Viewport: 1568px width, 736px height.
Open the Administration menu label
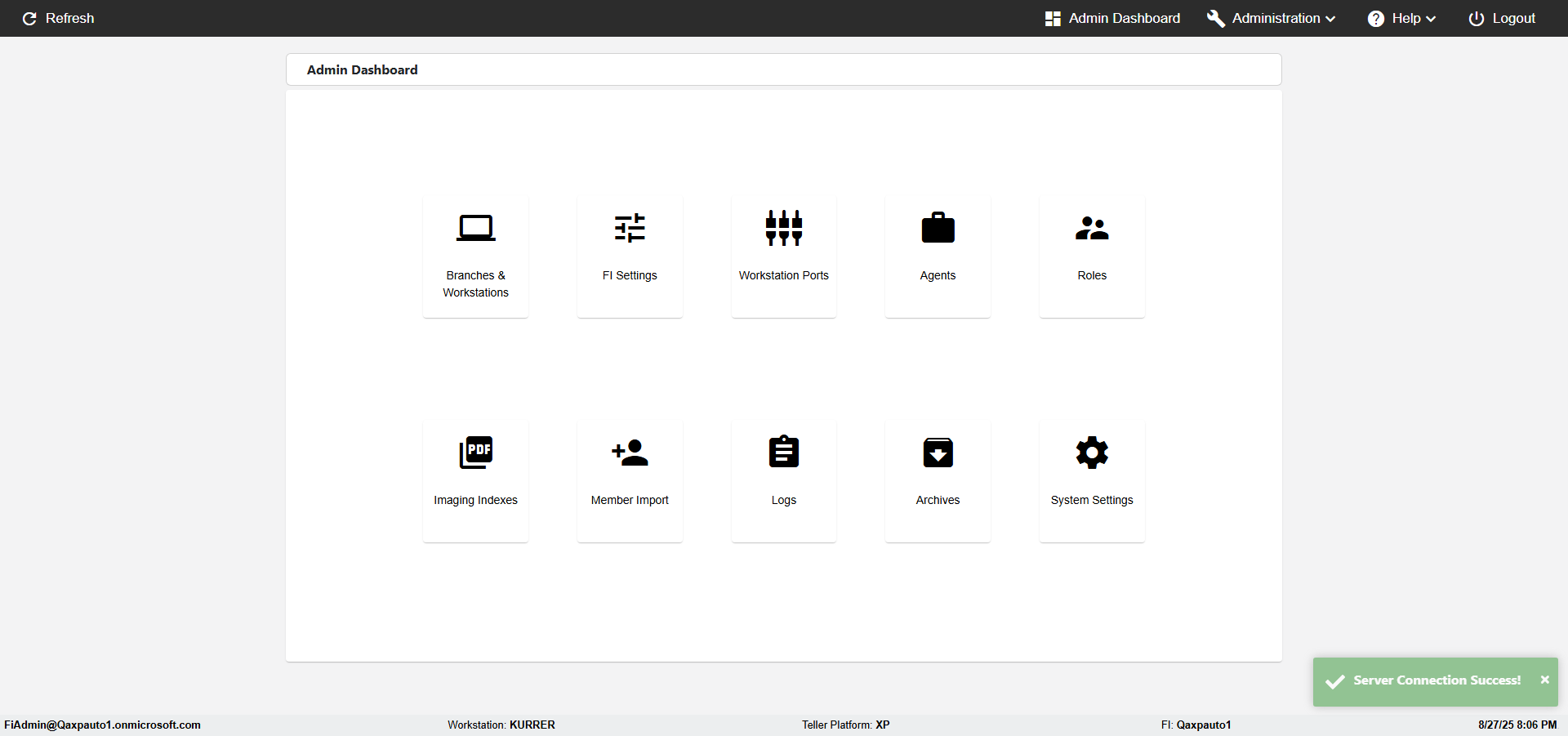point(1276,18)
